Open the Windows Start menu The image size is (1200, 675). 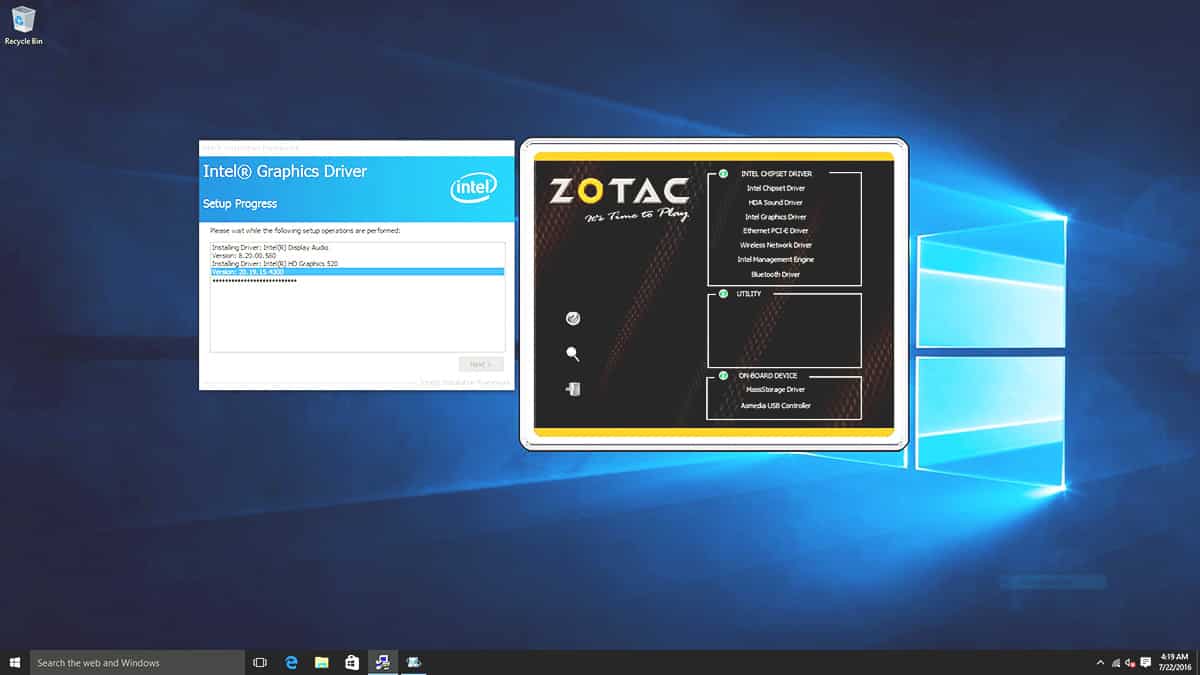coord(15,662)
